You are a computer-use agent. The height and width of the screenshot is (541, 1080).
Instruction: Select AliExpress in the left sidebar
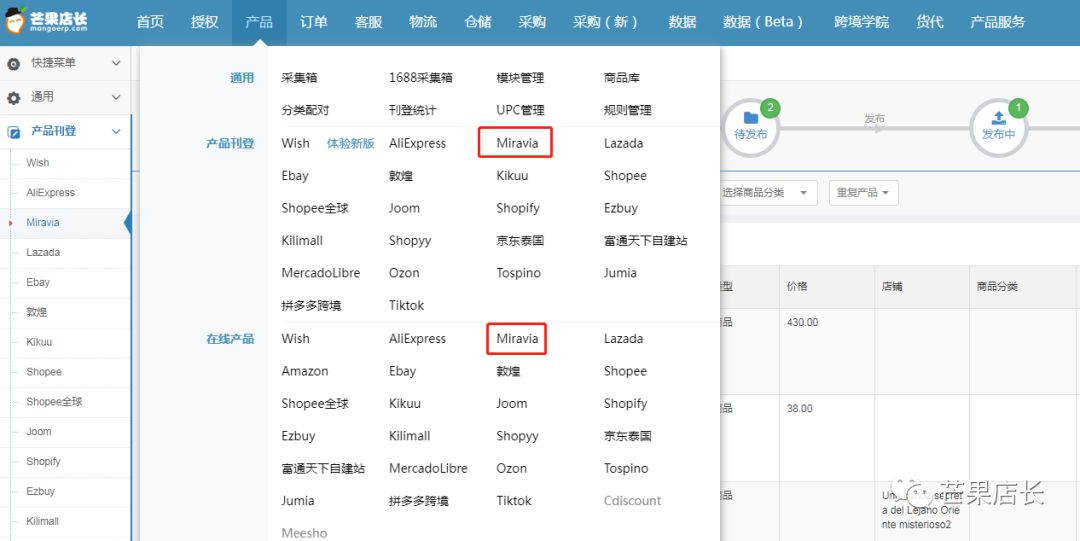tap(50, 193)
